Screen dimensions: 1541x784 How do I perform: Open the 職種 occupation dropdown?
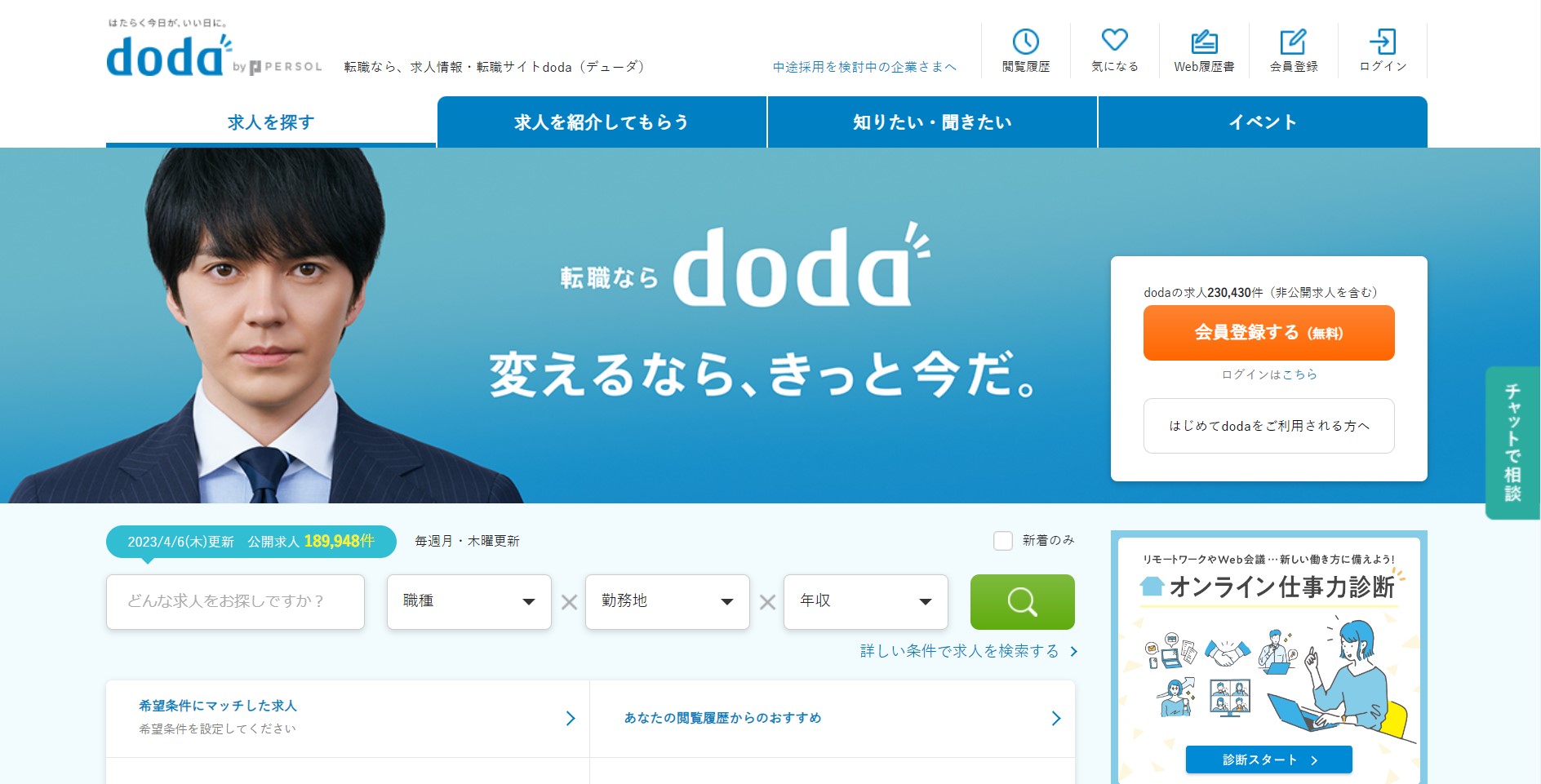(469, 602)
